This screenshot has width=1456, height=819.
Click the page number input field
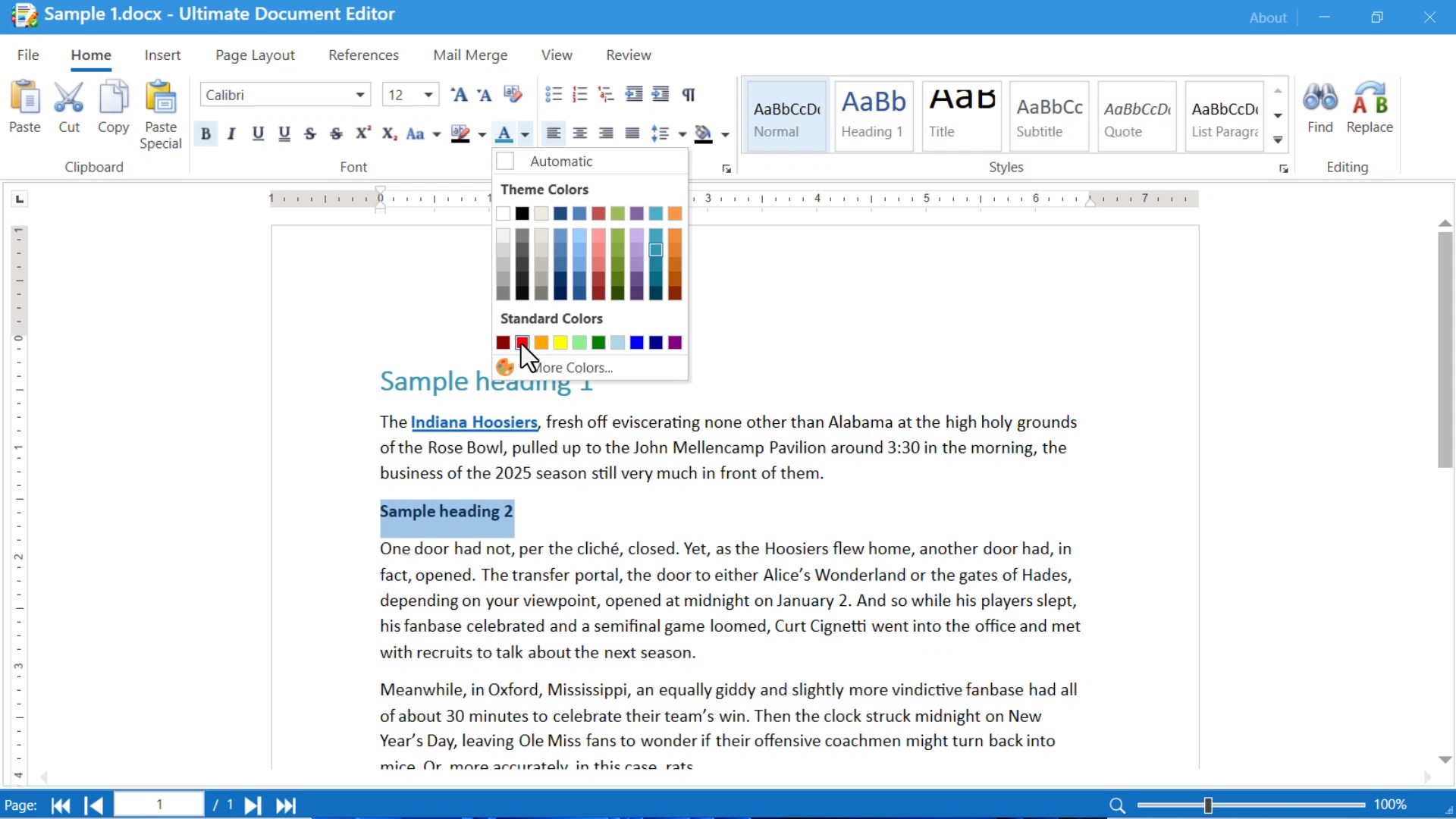point(159,805)
